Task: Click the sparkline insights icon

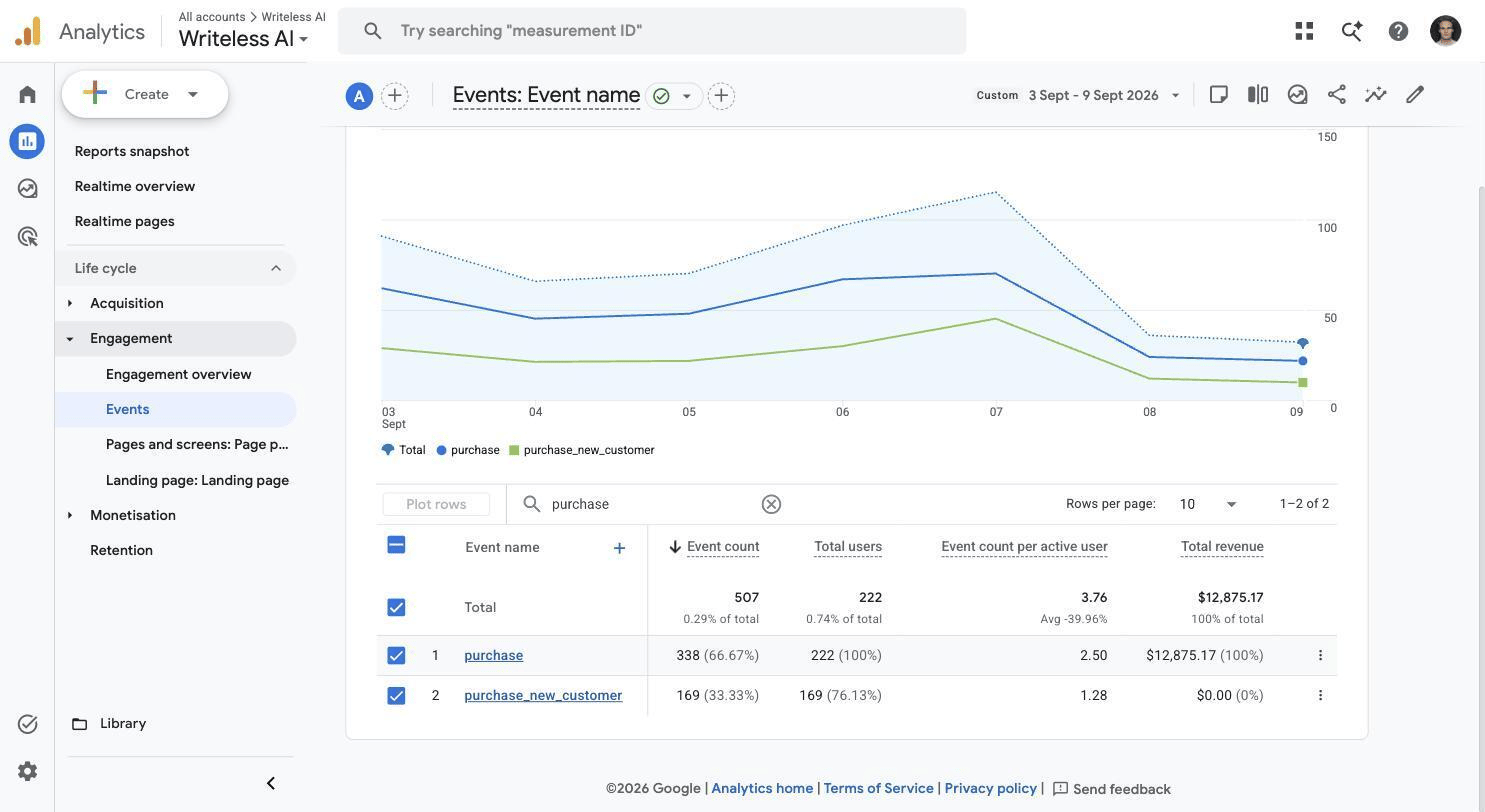Action: (x=1376, y=94)
